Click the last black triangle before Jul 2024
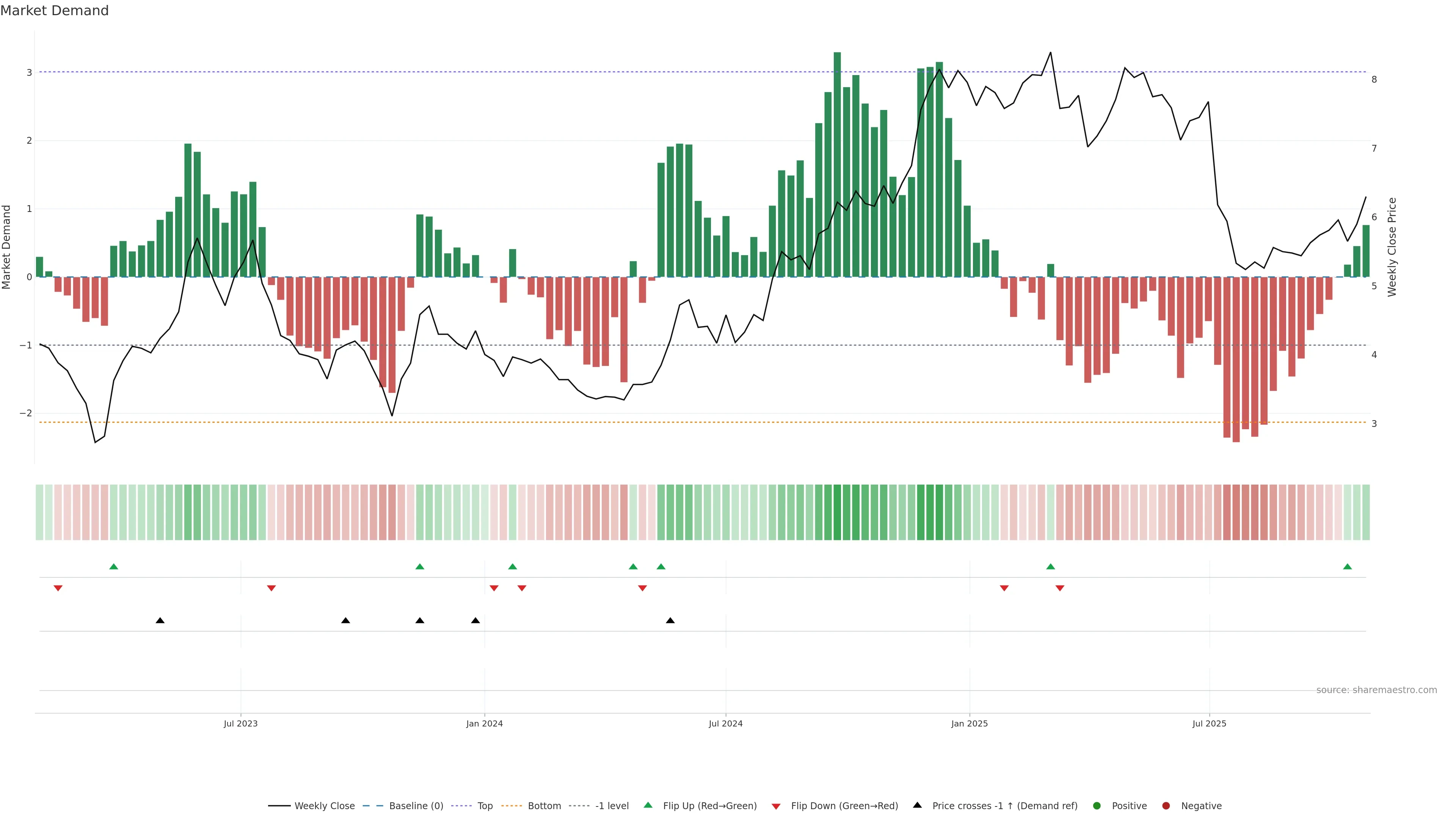Image resolution: width=1456 pixels, height=819 pixels. click(670, 621)
